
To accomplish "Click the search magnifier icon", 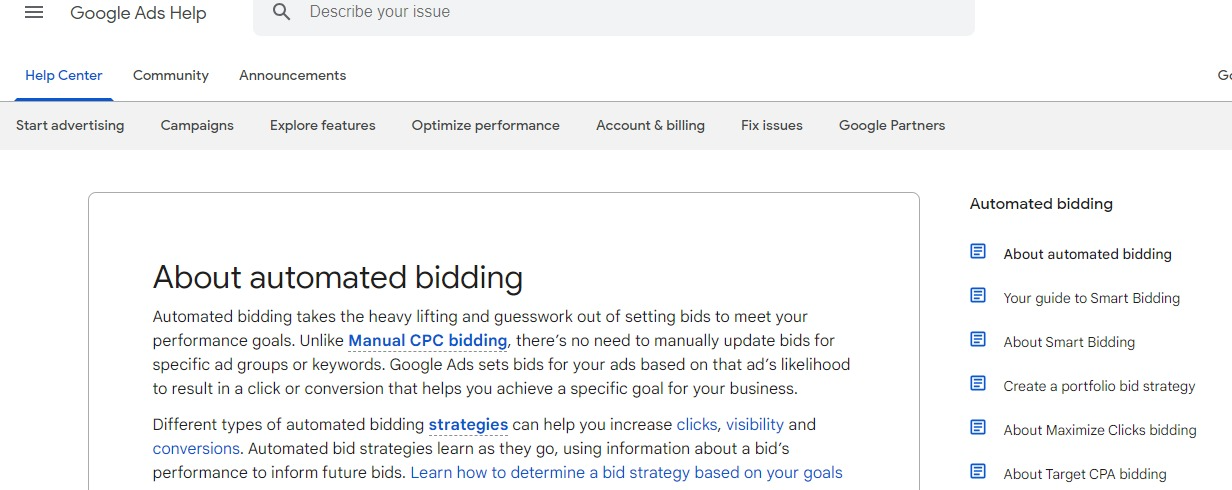I will tap(282, 12).
